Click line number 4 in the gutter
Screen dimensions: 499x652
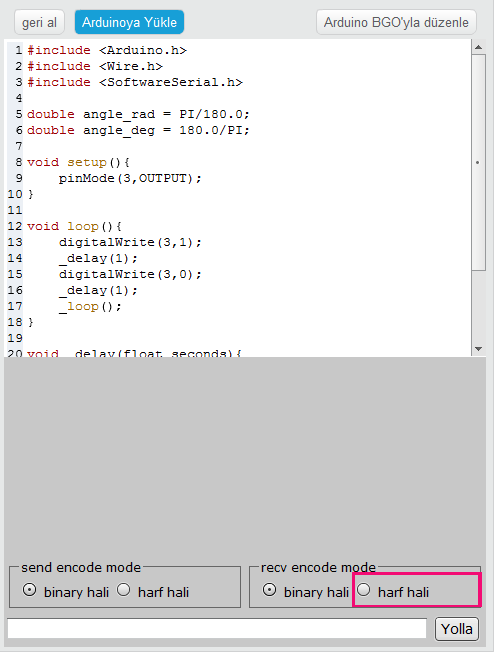tap(19, 98)
